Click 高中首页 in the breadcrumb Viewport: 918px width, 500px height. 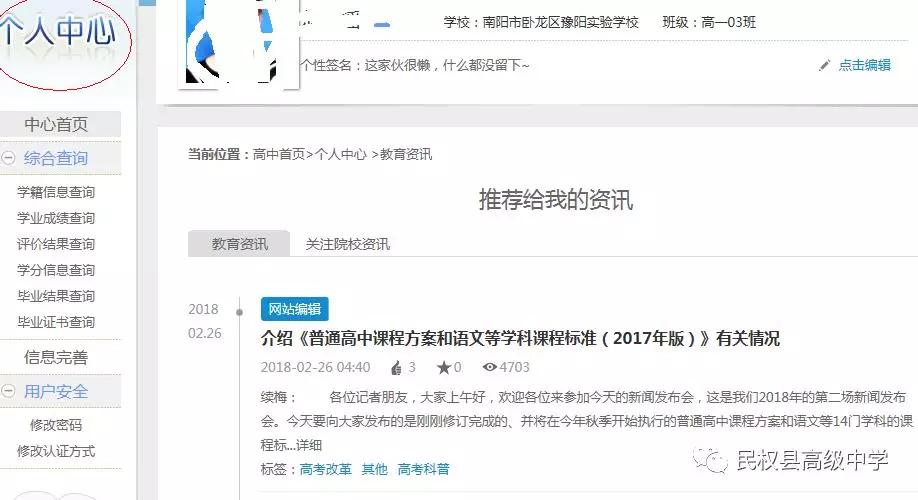coord(278,154)
